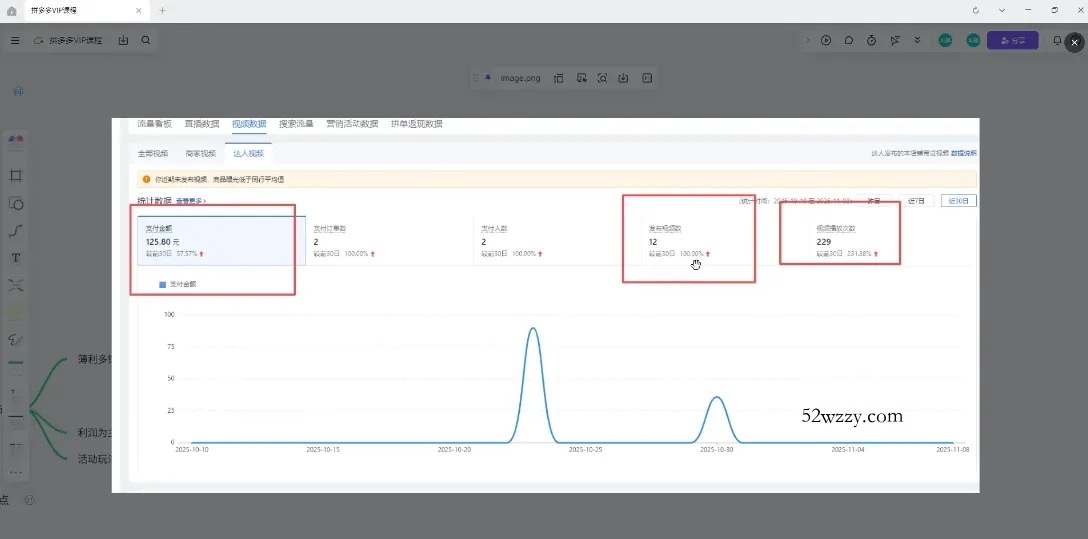
Task: Open search with the magnifier icon
Action: pos(146,41)
